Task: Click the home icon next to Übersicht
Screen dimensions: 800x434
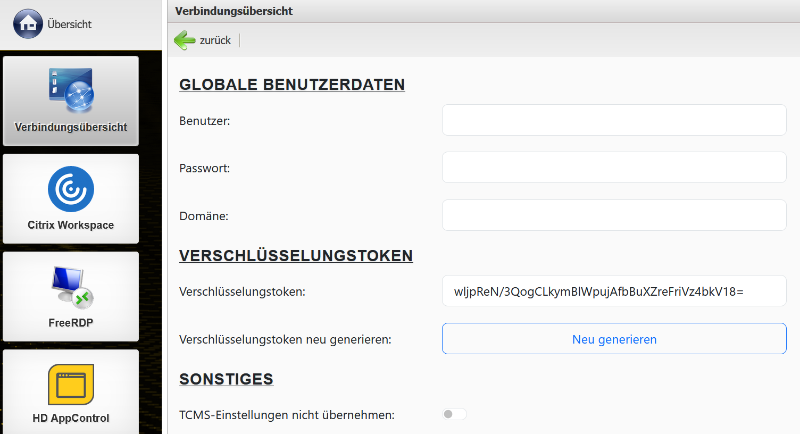Action: pos(27,22)
